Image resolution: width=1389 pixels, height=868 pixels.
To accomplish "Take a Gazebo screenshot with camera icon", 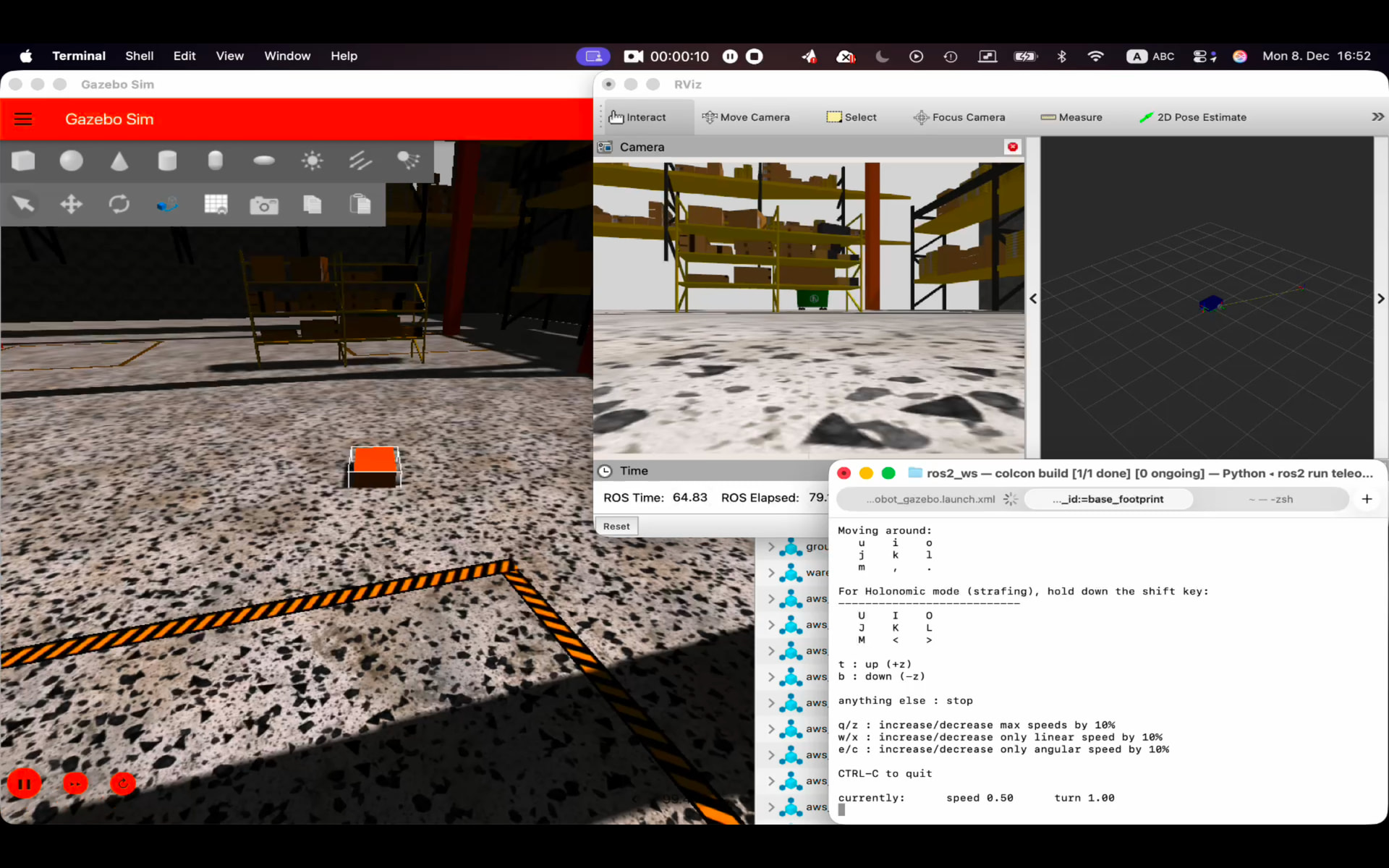I will (264, 205).
